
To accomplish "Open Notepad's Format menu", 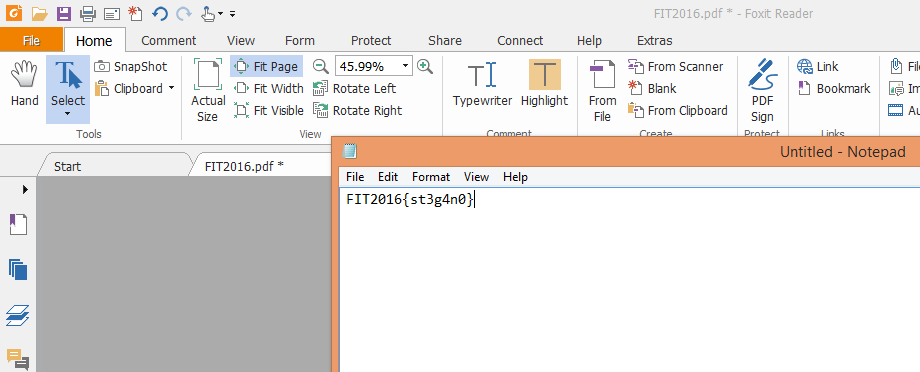I will pyautogui.click(x=431, y=177).
